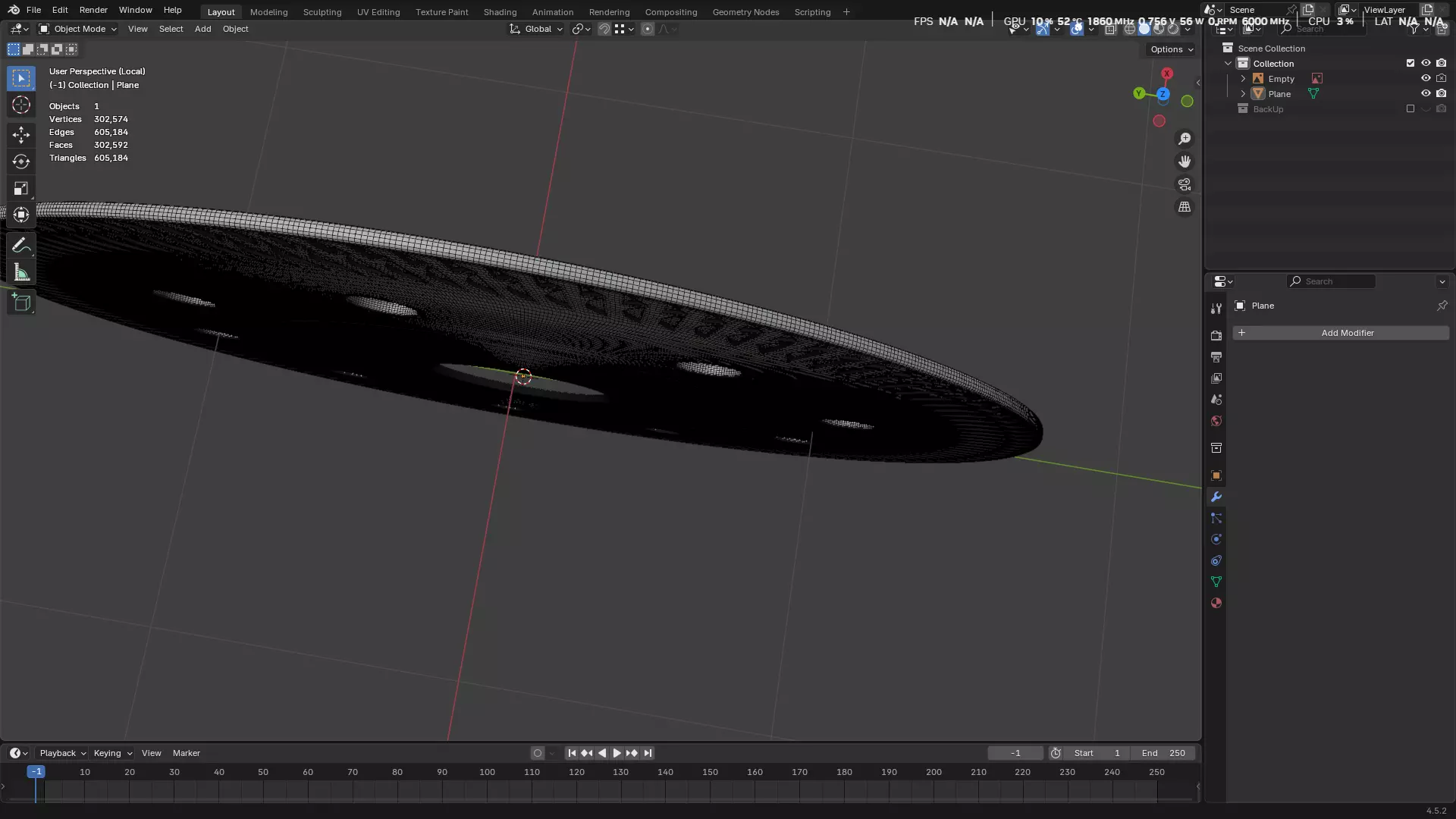The image size is (1456, 819).
Task: Select the Annotate tool
Action: coord(21,246)
